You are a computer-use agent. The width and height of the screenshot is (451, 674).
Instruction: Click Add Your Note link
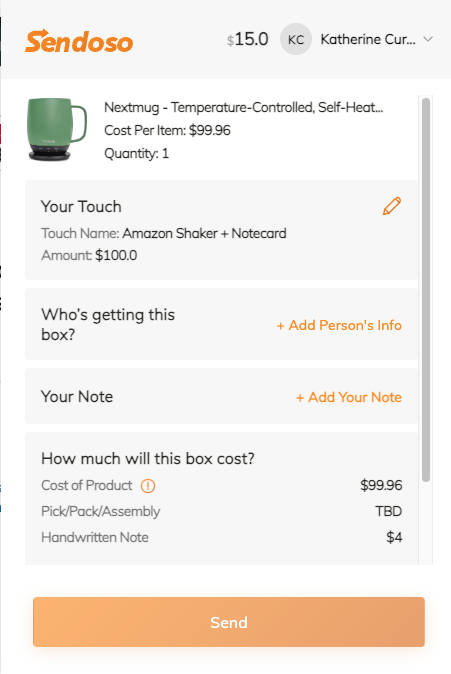click(349, 397)
